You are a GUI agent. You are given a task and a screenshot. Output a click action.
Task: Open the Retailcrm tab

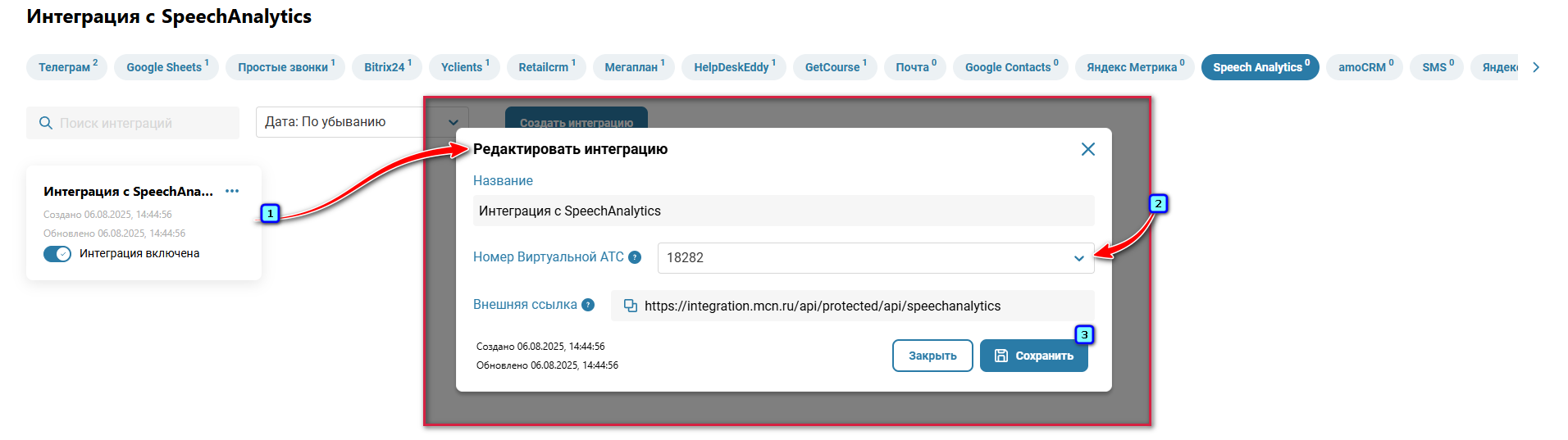click(546, 67)
